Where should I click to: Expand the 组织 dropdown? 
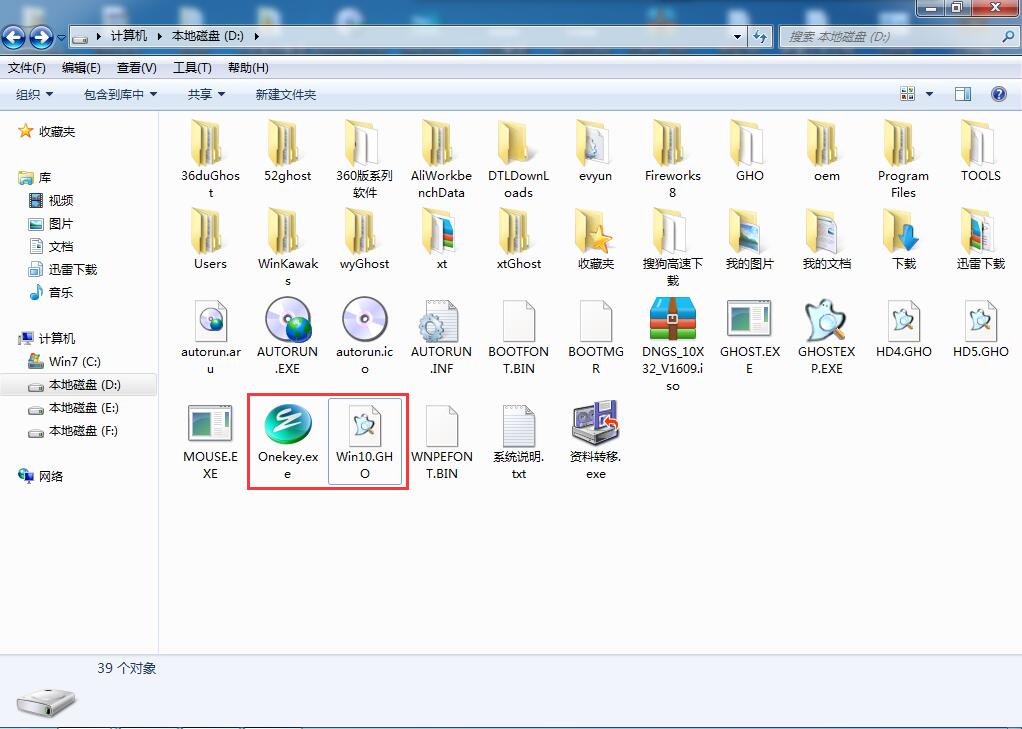pos(33,93)
